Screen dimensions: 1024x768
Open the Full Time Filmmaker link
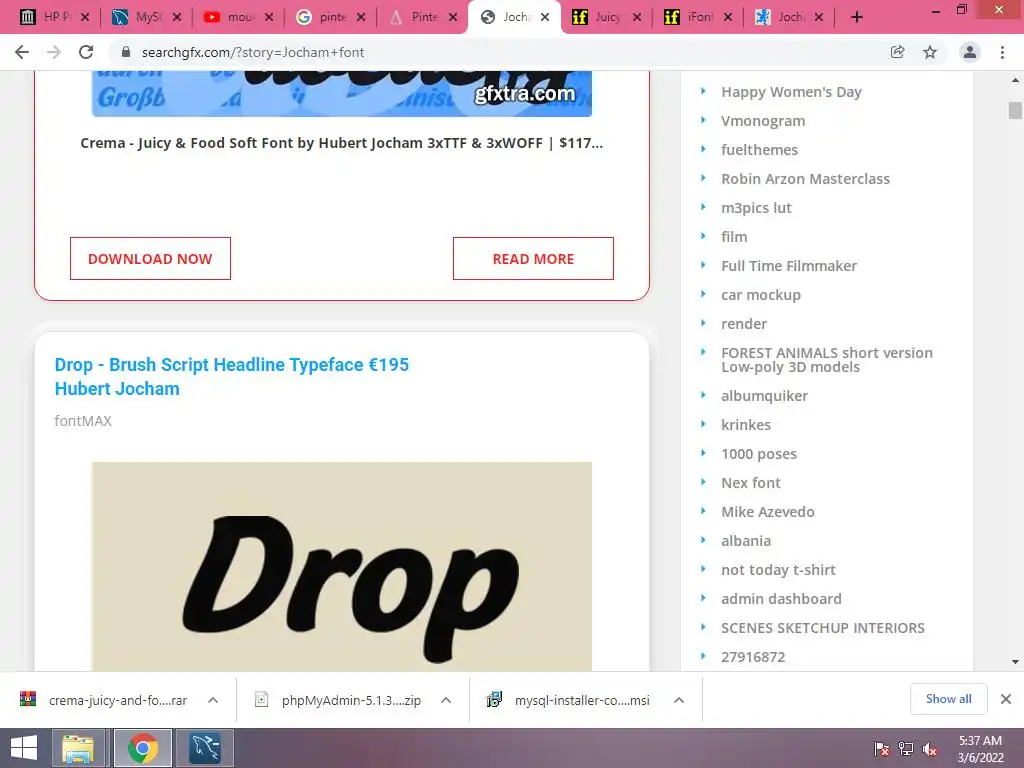(789, 266)
